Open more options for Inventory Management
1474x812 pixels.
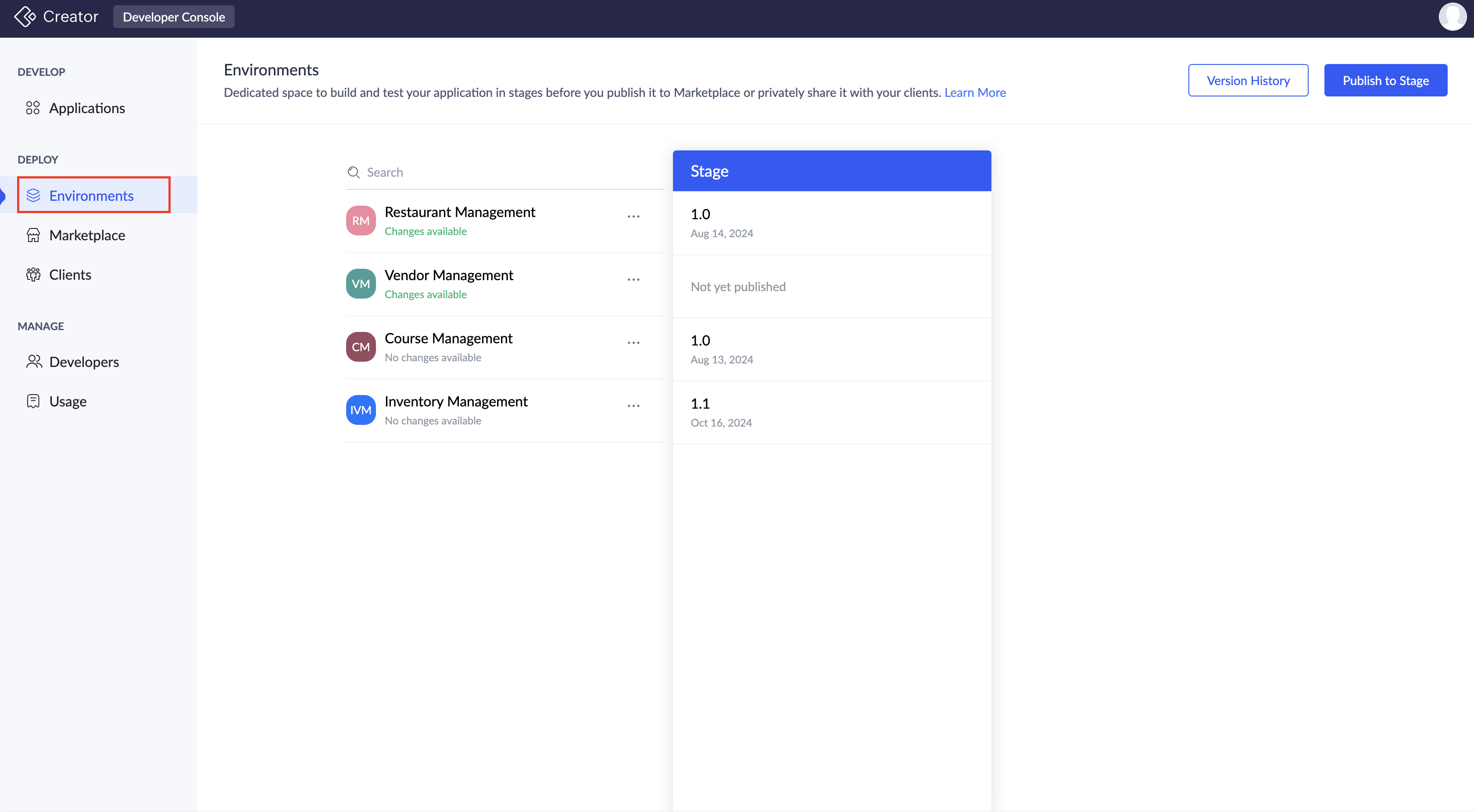(633, 406)
